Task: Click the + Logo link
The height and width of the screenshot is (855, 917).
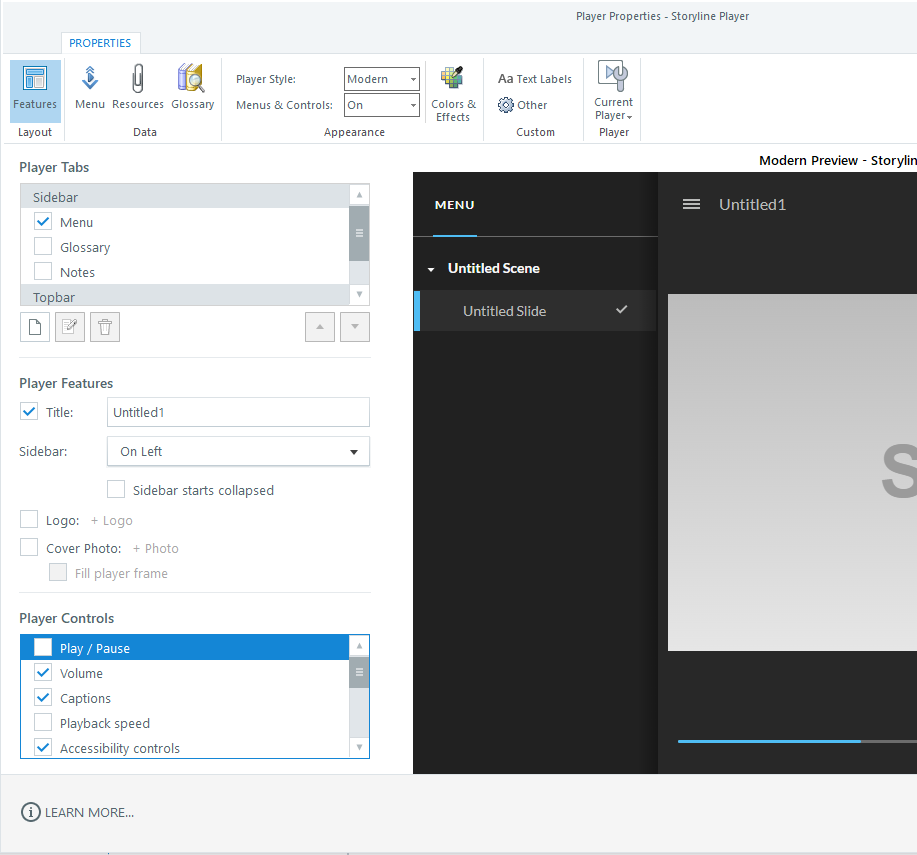Action: (x=111, y=520)
